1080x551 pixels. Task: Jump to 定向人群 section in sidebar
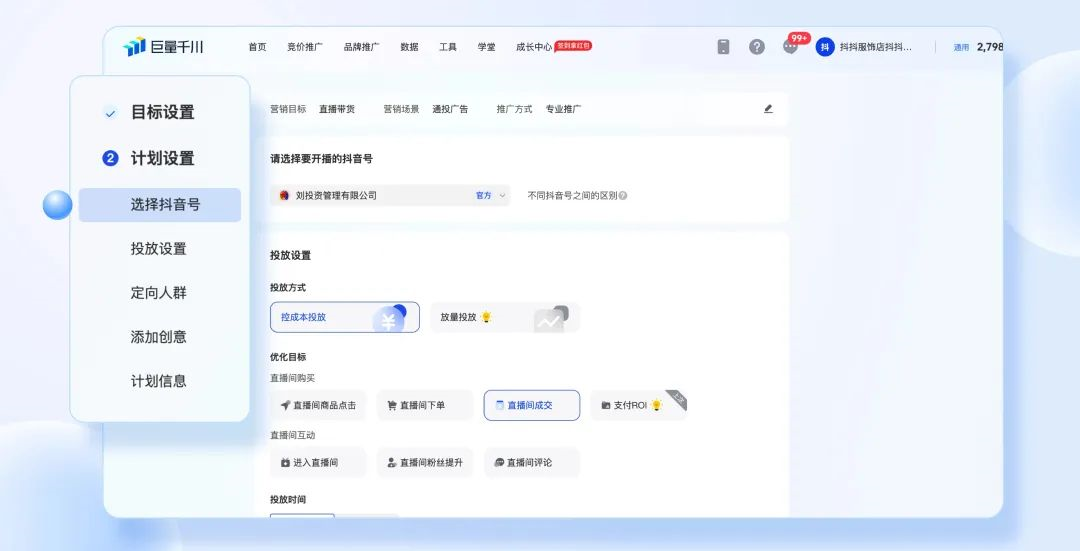click(159, 293)
